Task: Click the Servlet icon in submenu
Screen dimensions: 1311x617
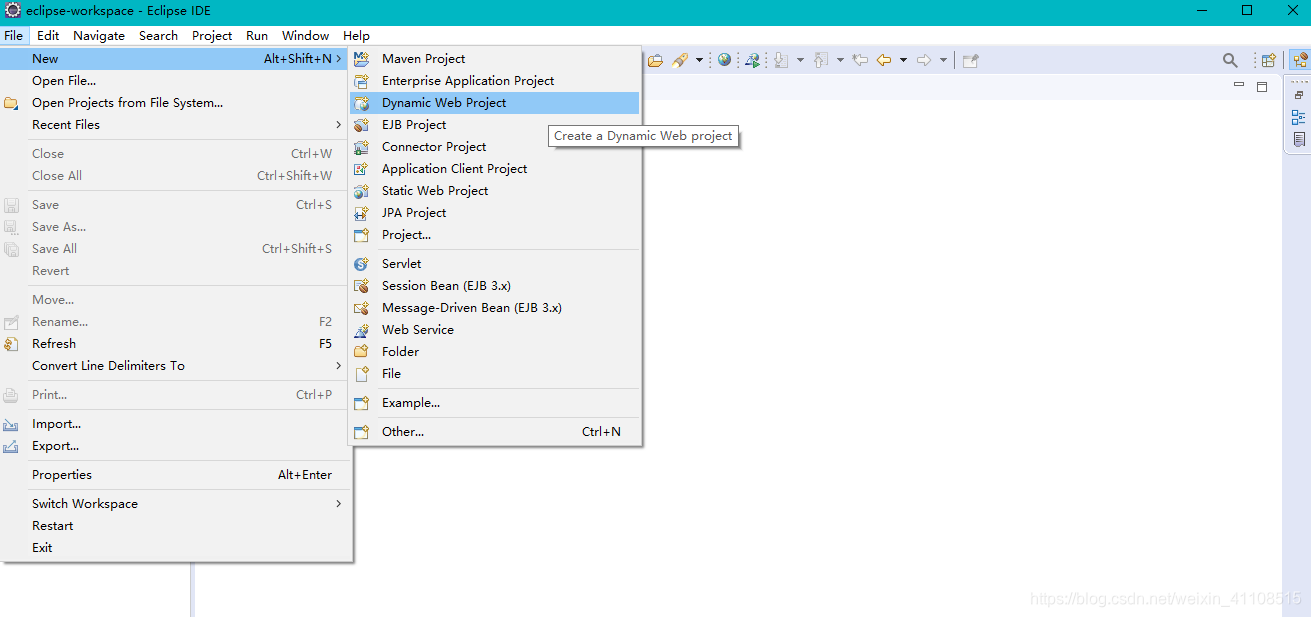Action: point(362,264)
